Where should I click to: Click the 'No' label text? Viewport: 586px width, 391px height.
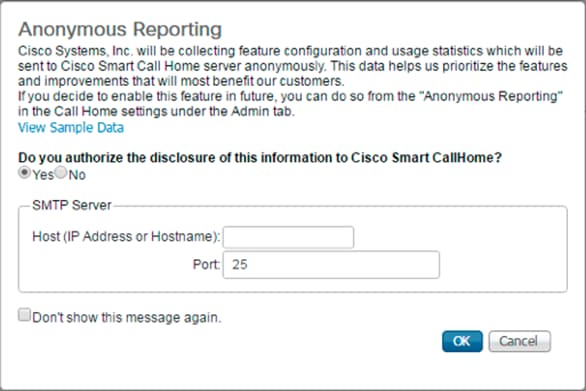coord(77,175)
